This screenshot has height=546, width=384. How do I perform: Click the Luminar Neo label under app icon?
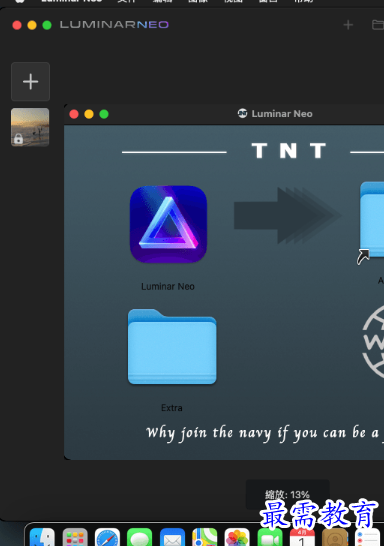click(x=168, y=287)
